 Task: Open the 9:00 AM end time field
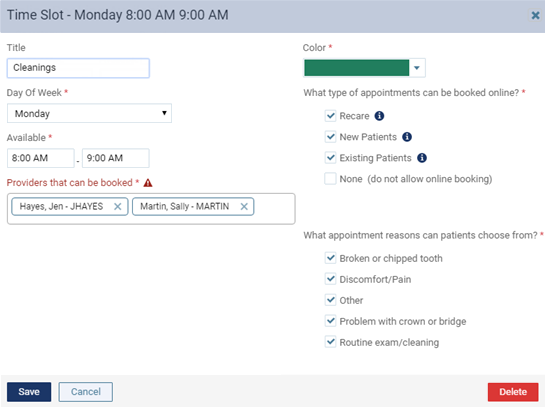[x=116, y=158]
